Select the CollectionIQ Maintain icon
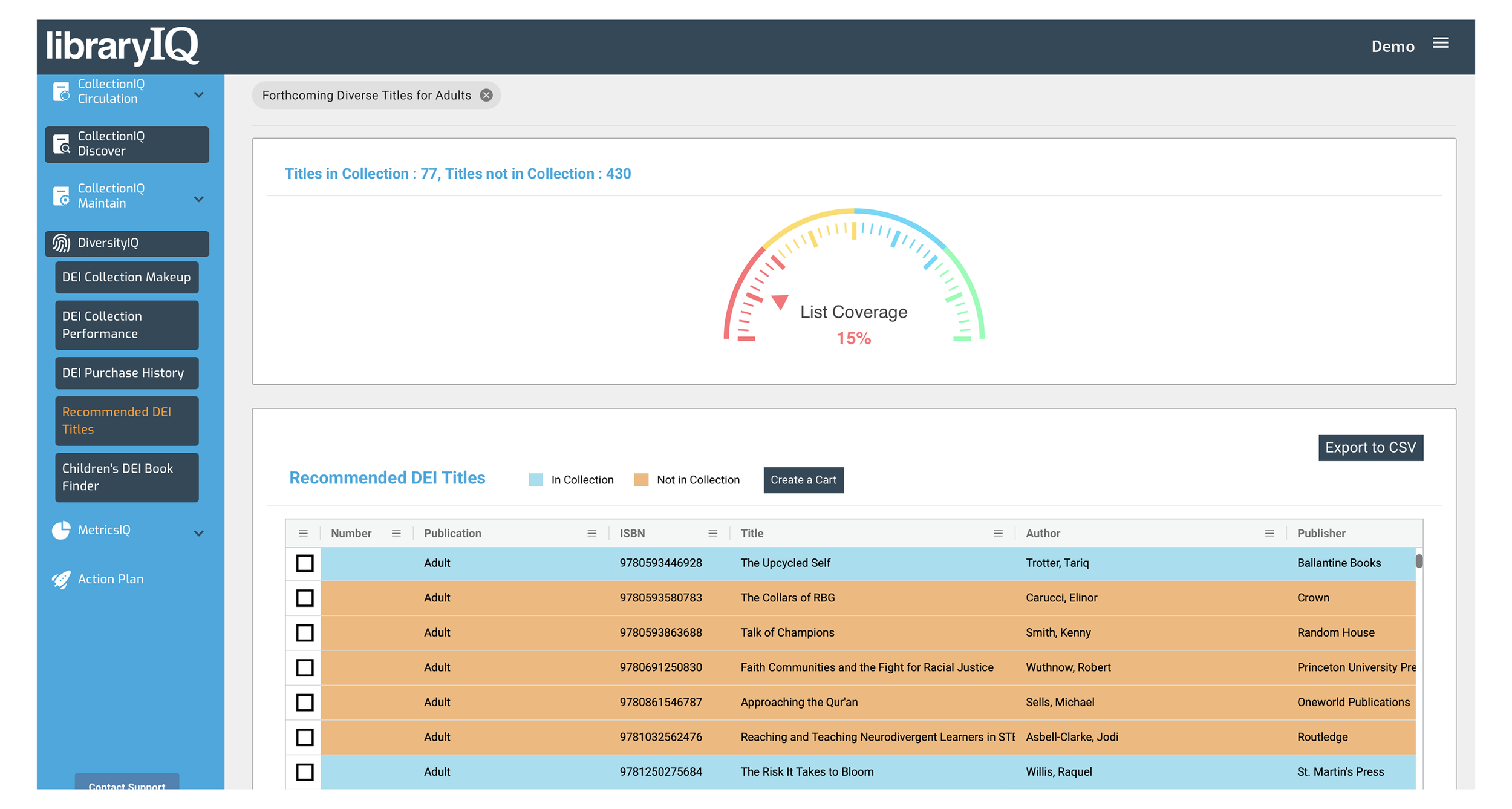Image resolution: width=1512 pixels, height=809 pixels. coord(62,196)
